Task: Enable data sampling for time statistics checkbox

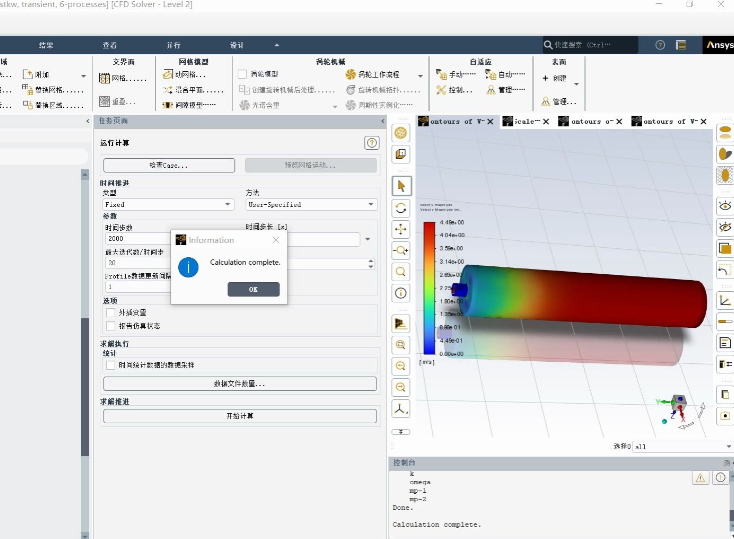Action: point(110,365)
